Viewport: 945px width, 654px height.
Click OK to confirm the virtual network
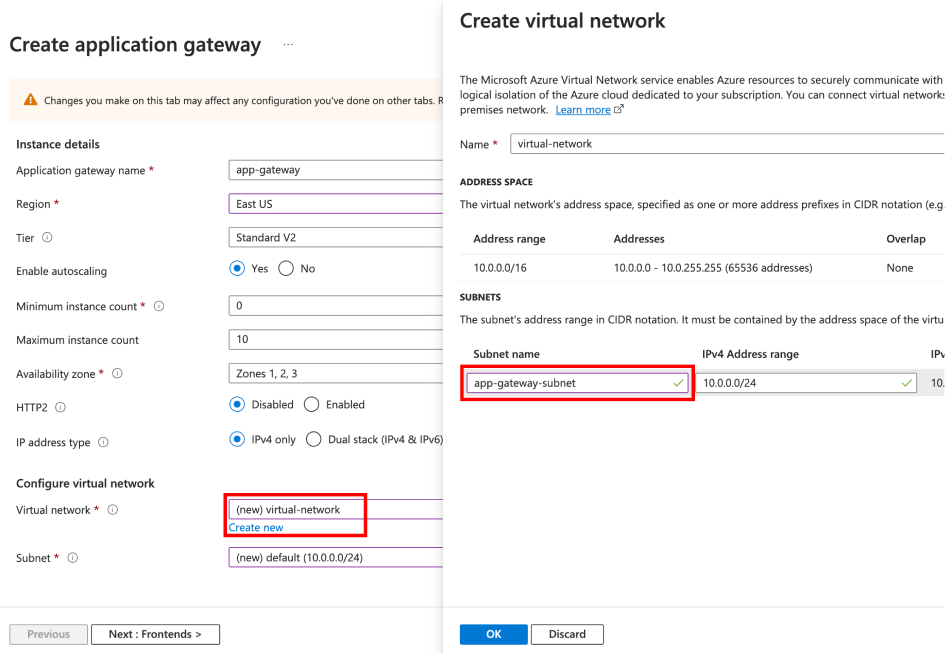click(493, 634)
